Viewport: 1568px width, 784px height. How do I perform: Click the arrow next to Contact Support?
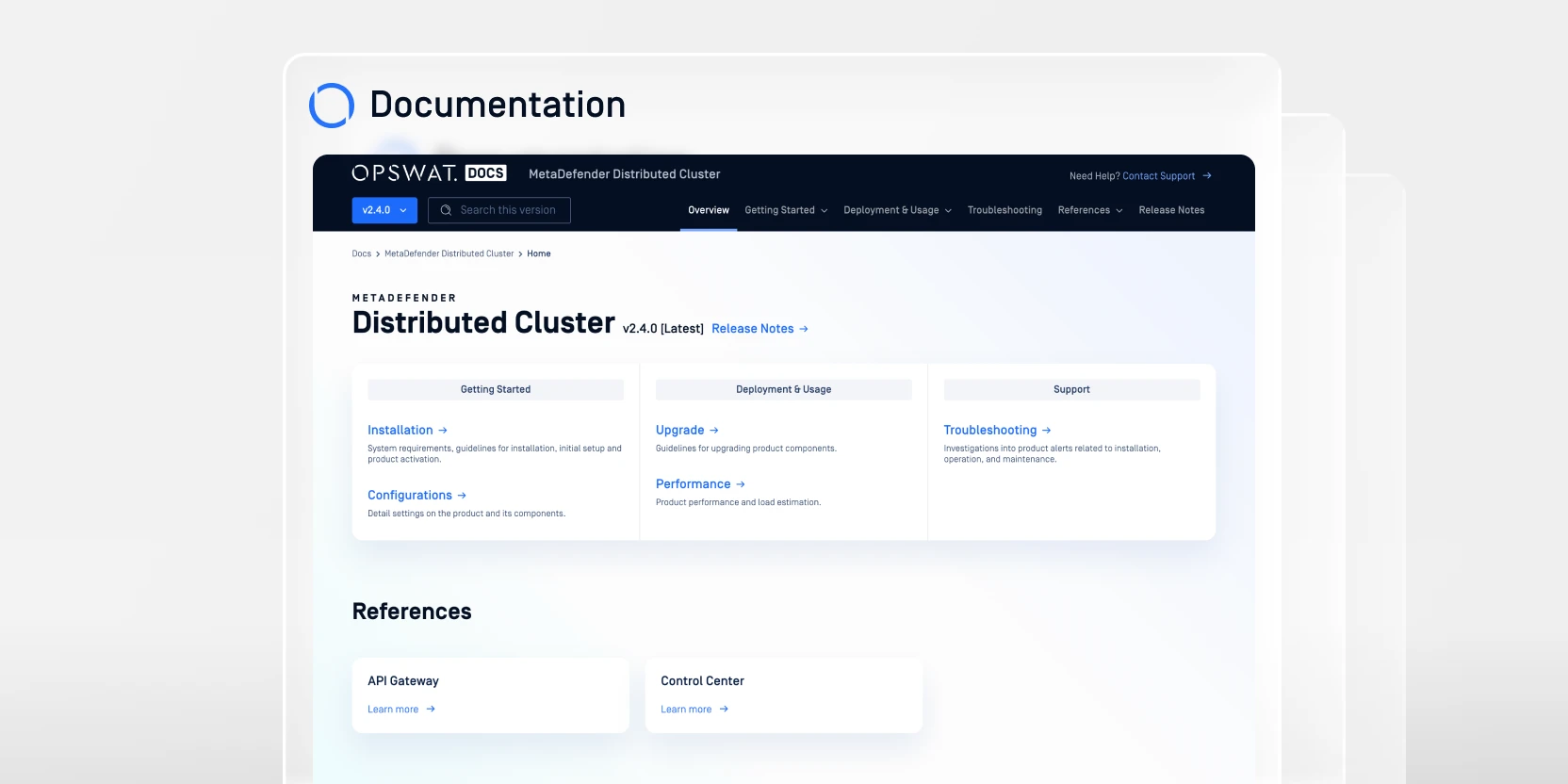[x=1207, y=176]
